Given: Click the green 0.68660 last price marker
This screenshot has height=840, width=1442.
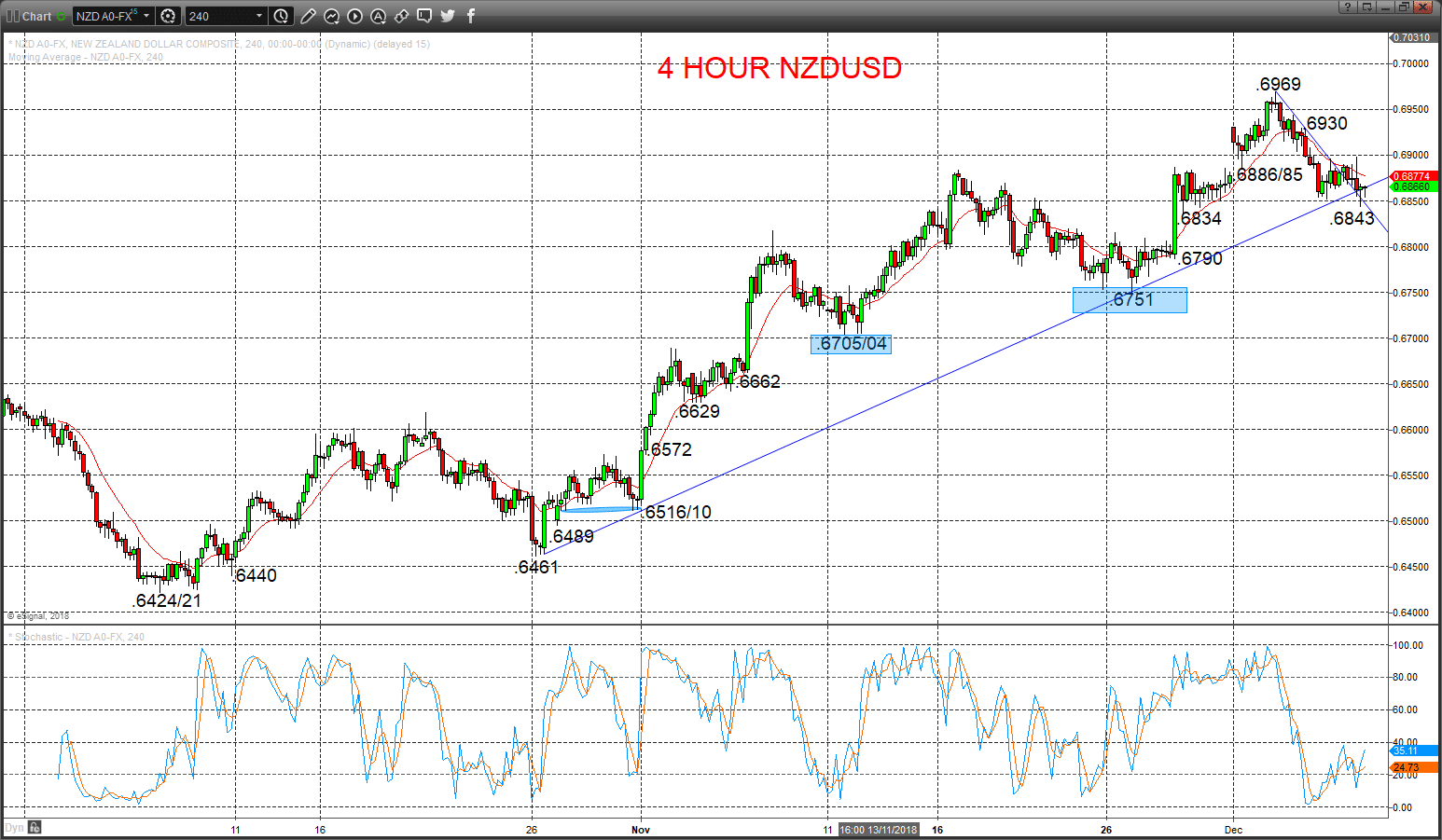Looking at the screenshot, I should tap(1413, 186).
